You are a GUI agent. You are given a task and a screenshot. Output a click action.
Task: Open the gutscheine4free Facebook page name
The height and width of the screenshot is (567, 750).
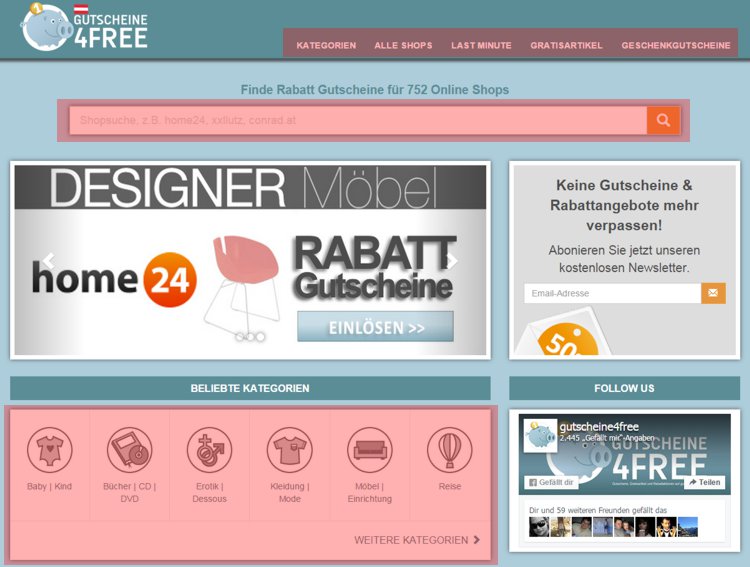(599, 426)
